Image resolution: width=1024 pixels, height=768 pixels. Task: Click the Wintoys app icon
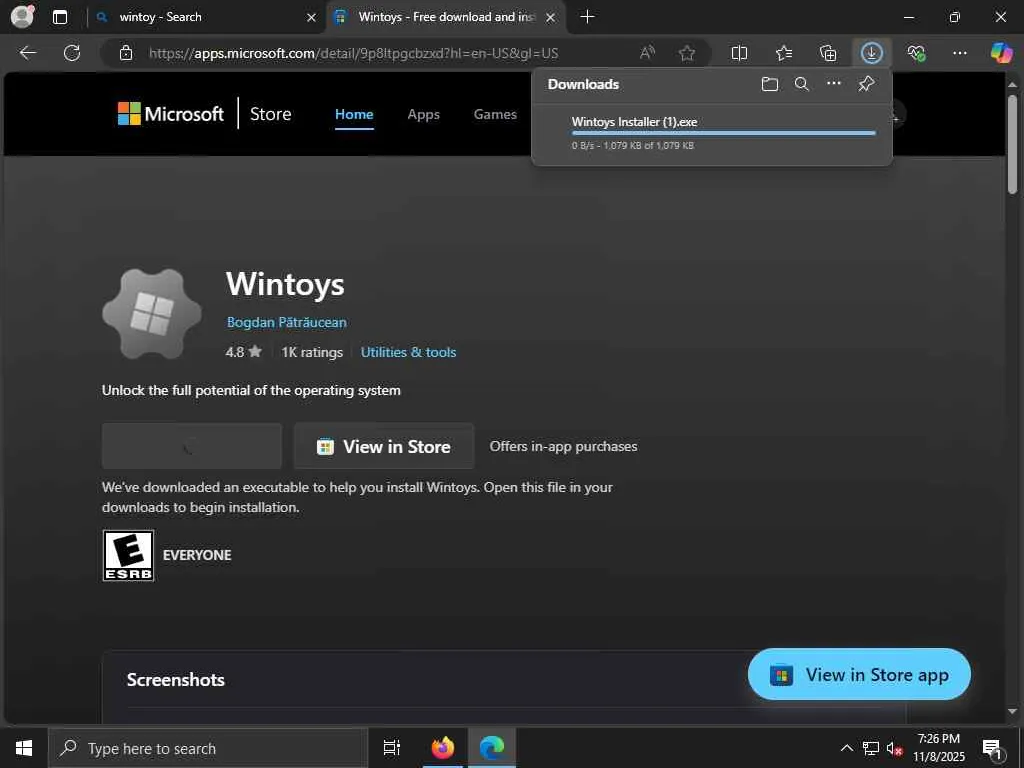152,314
